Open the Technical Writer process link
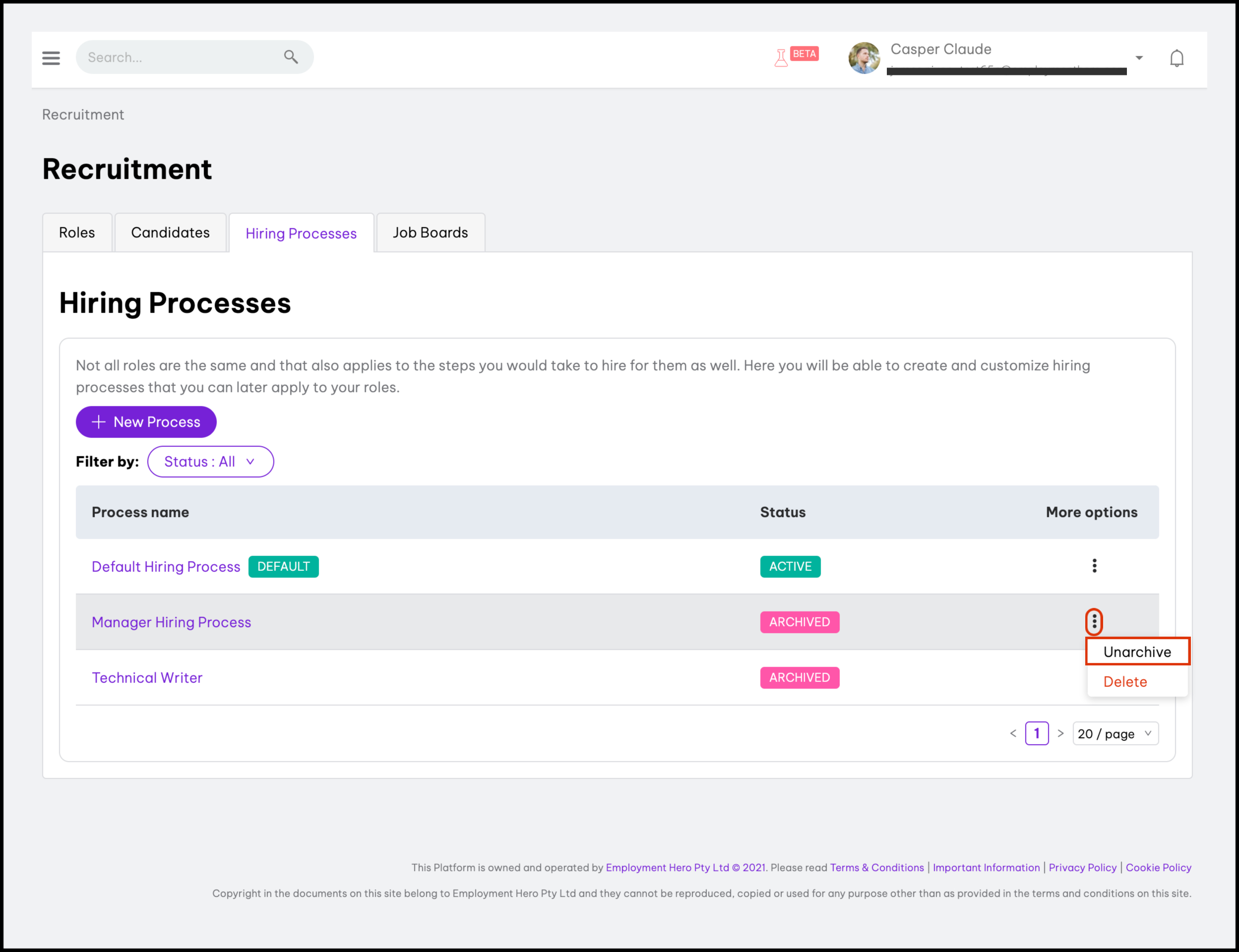Image resolution: width=1239 pixels, height=952 pixels. [x=147, y=678]
